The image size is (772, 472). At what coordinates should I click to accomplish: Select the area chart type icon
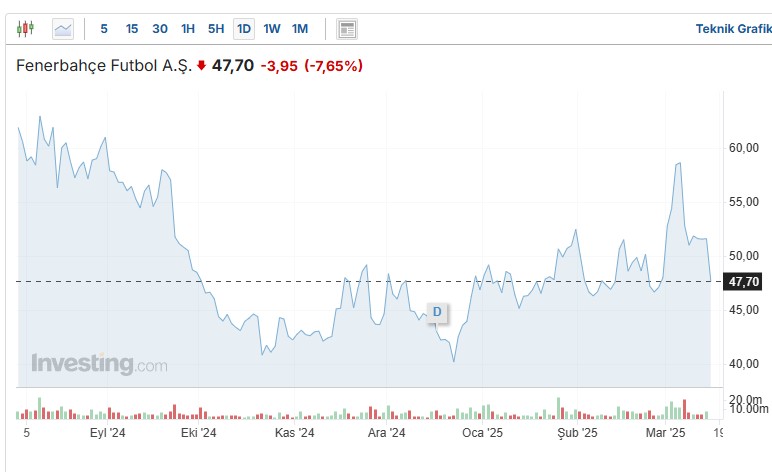click(63, 29)
